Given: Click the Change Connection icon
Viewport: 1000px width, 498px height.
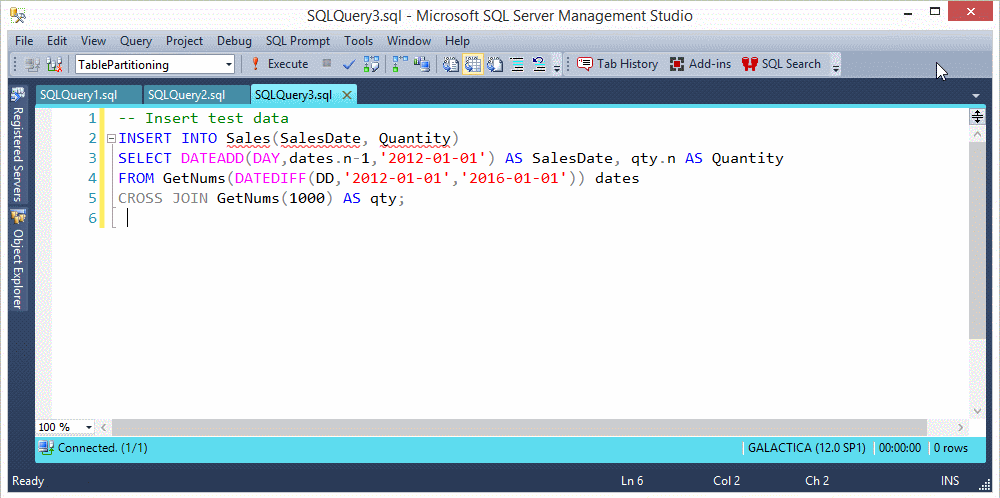Looking at the screenshot, I should click(x=34, y=64).
